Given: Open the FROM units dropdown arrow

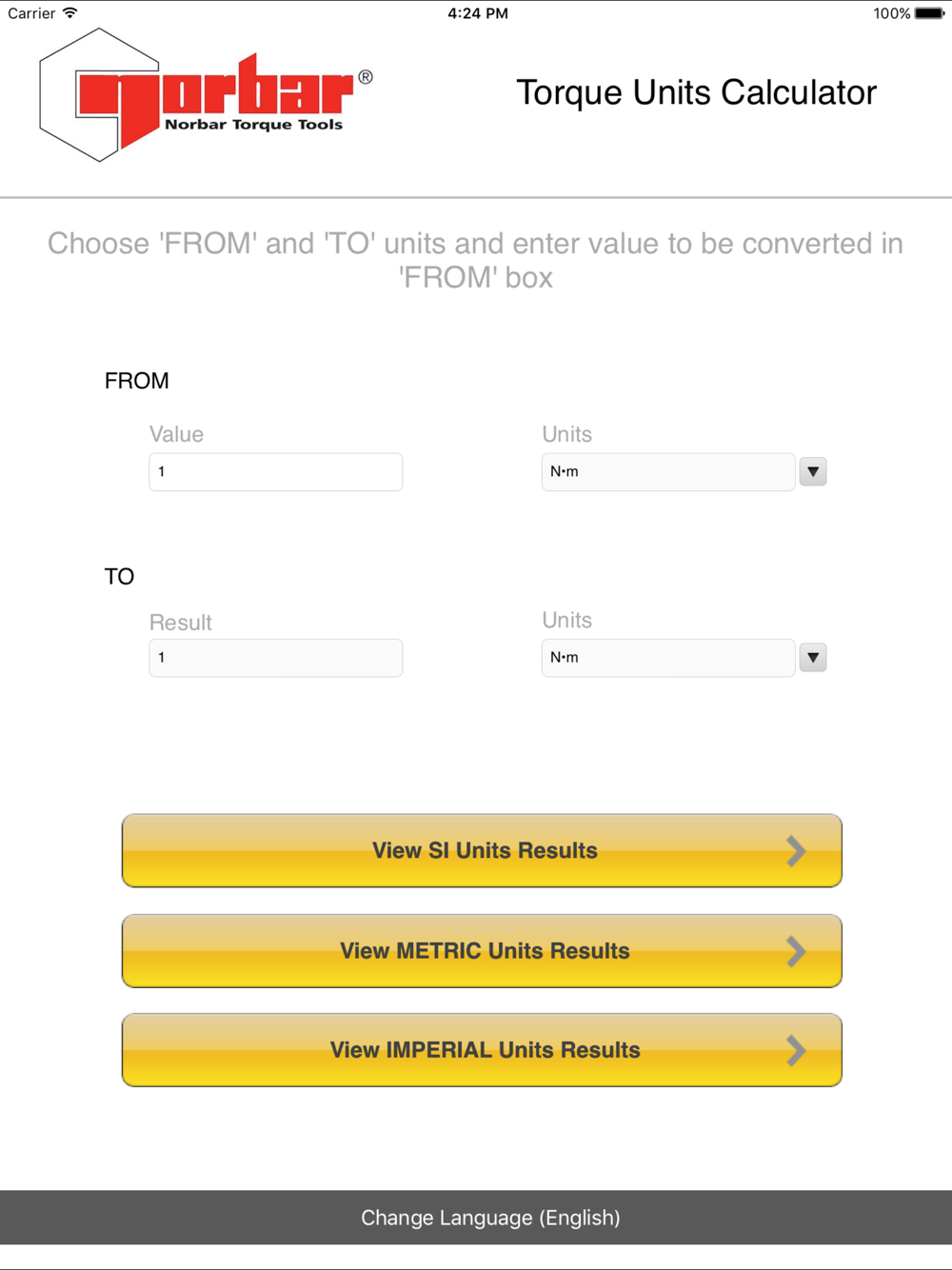Looking at the screenshot, I should click(x=813, y=472).
